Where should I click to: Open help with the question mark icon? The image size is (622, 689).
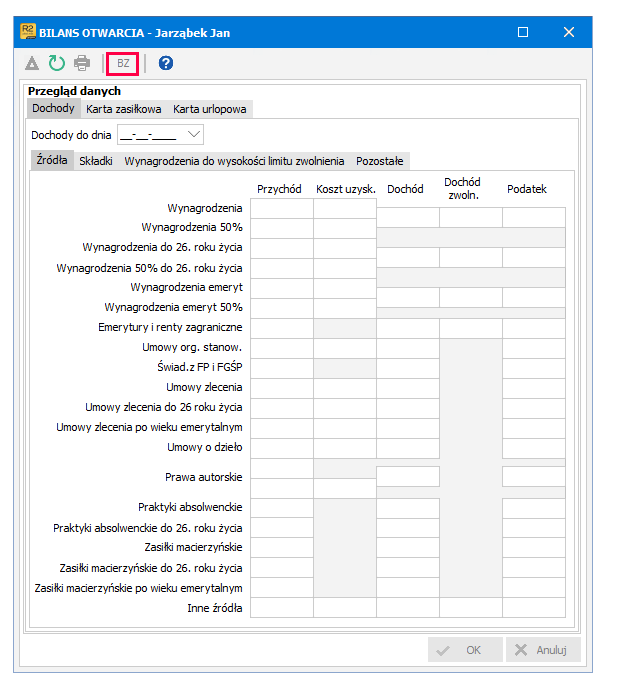tap(166, 63)
